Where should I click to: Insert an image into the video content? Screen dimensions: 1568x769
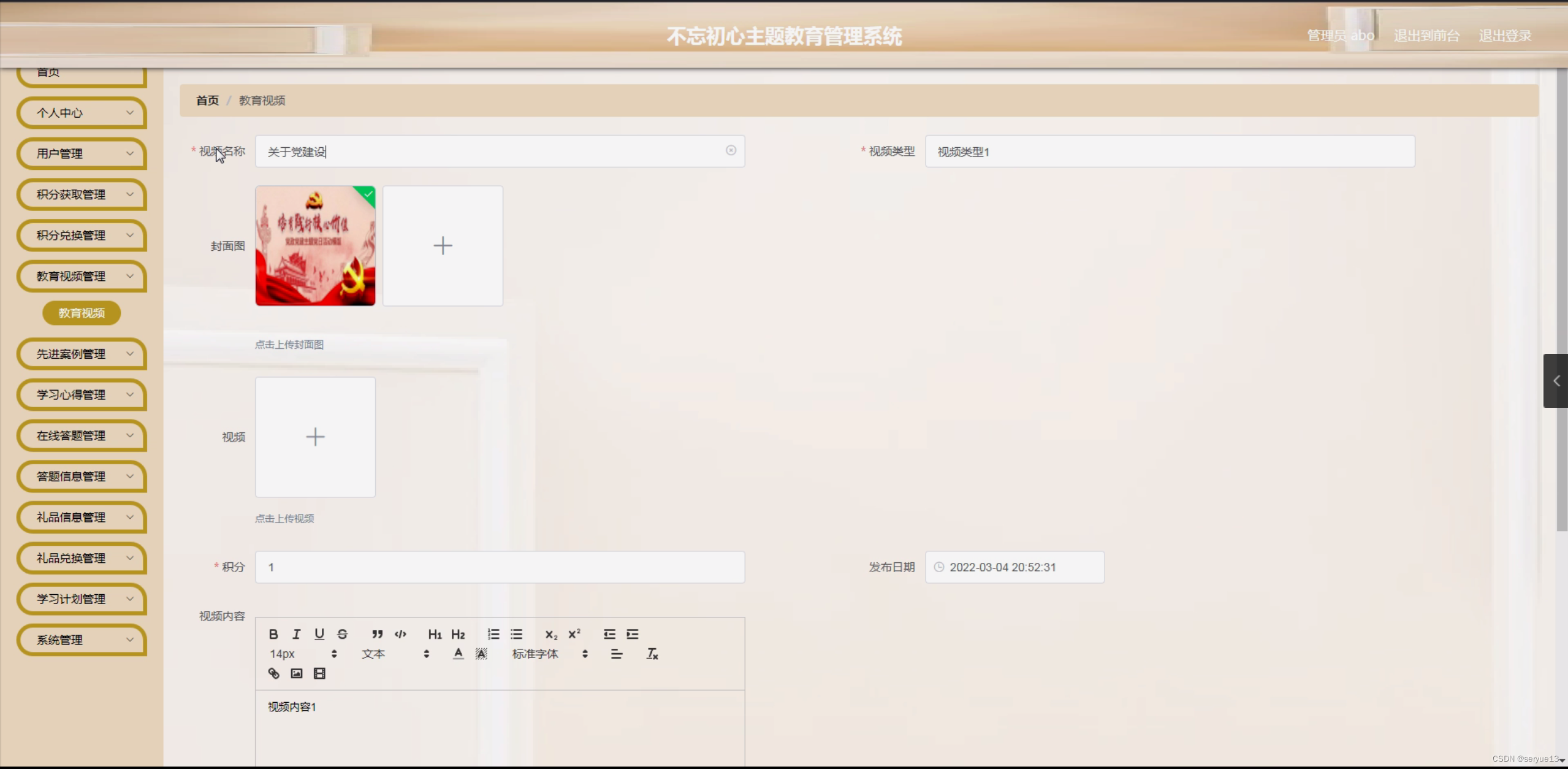click(x=296, y=673)
